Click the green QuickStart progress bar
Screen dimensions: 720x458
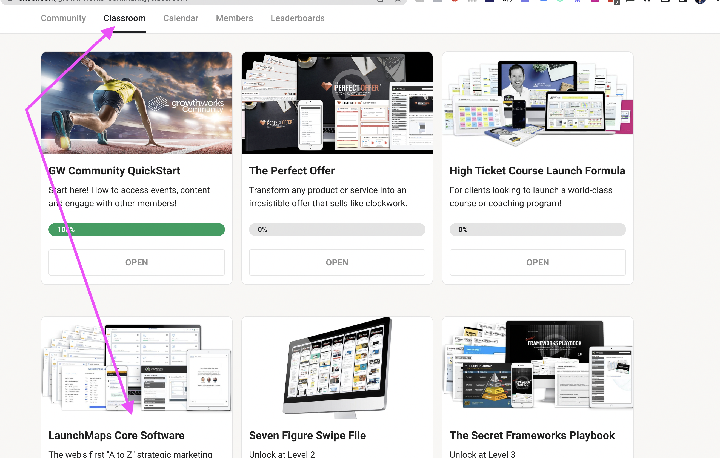click(x=136, y=229)
